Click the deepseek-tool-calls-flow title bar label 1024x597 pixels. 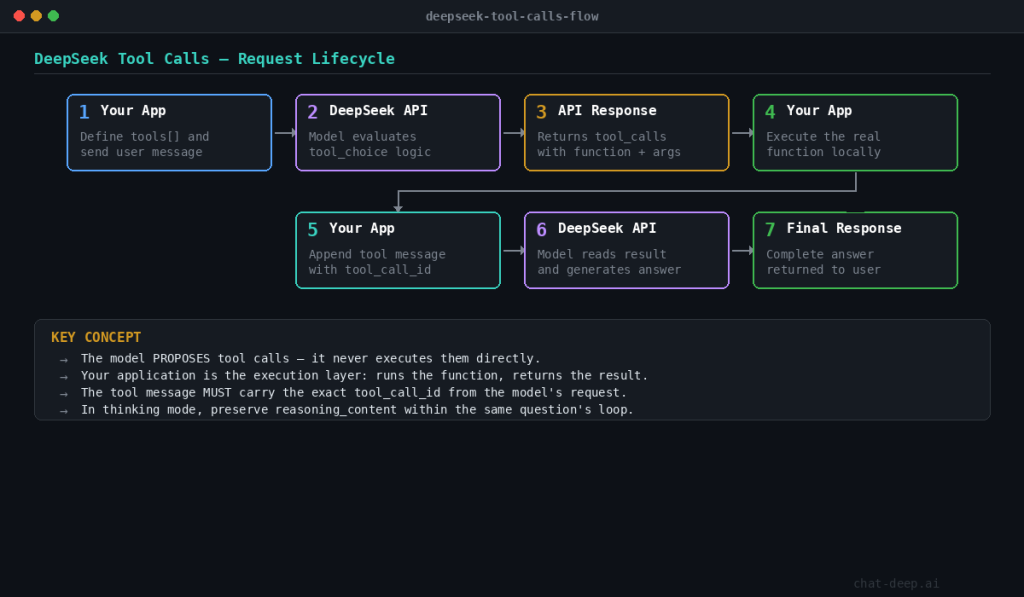pyautogui.click(x=512, y=15)
